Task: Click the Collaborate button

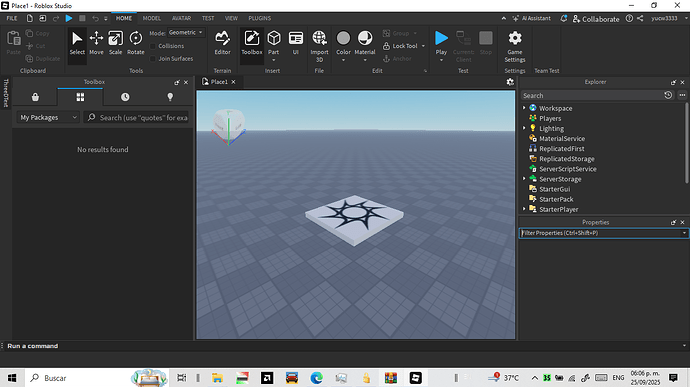Action: click(596, 19)
